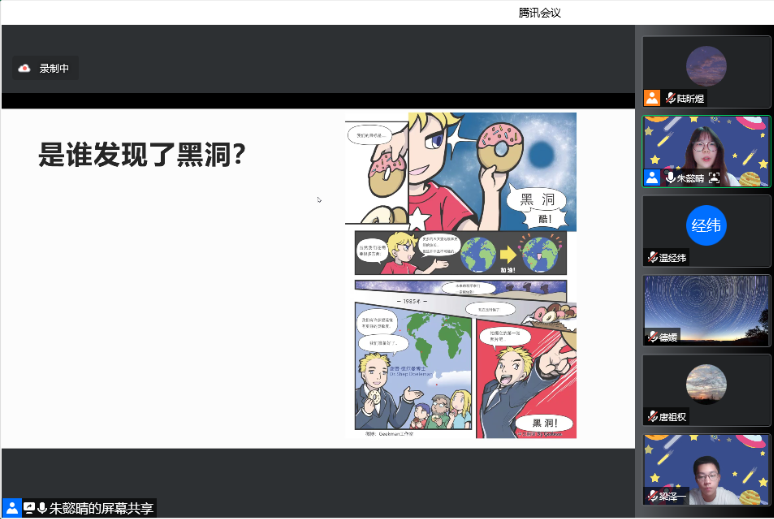Click microphone icon in bottom screen-share label

tap(42, 508)
